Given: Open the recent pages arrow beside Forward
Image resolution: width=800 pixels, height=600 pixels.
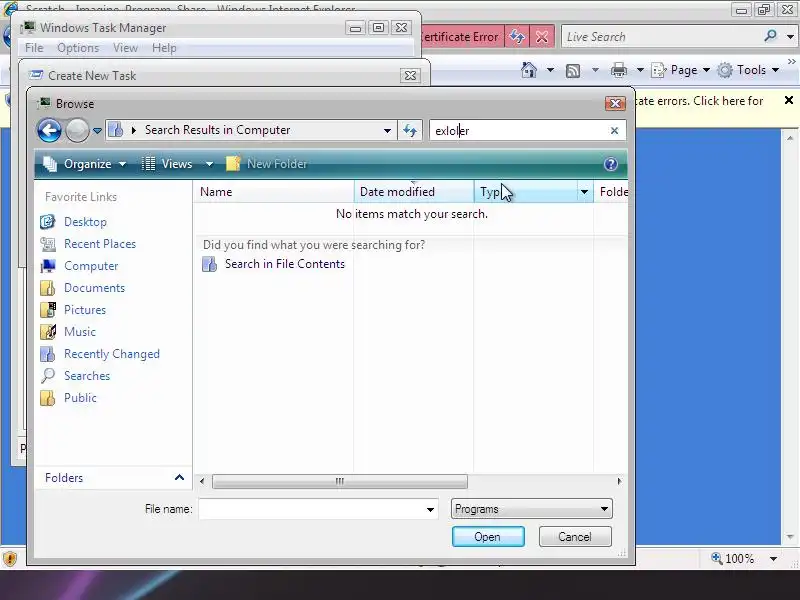Looking at the screenshot, I should [x=97, y=131].
